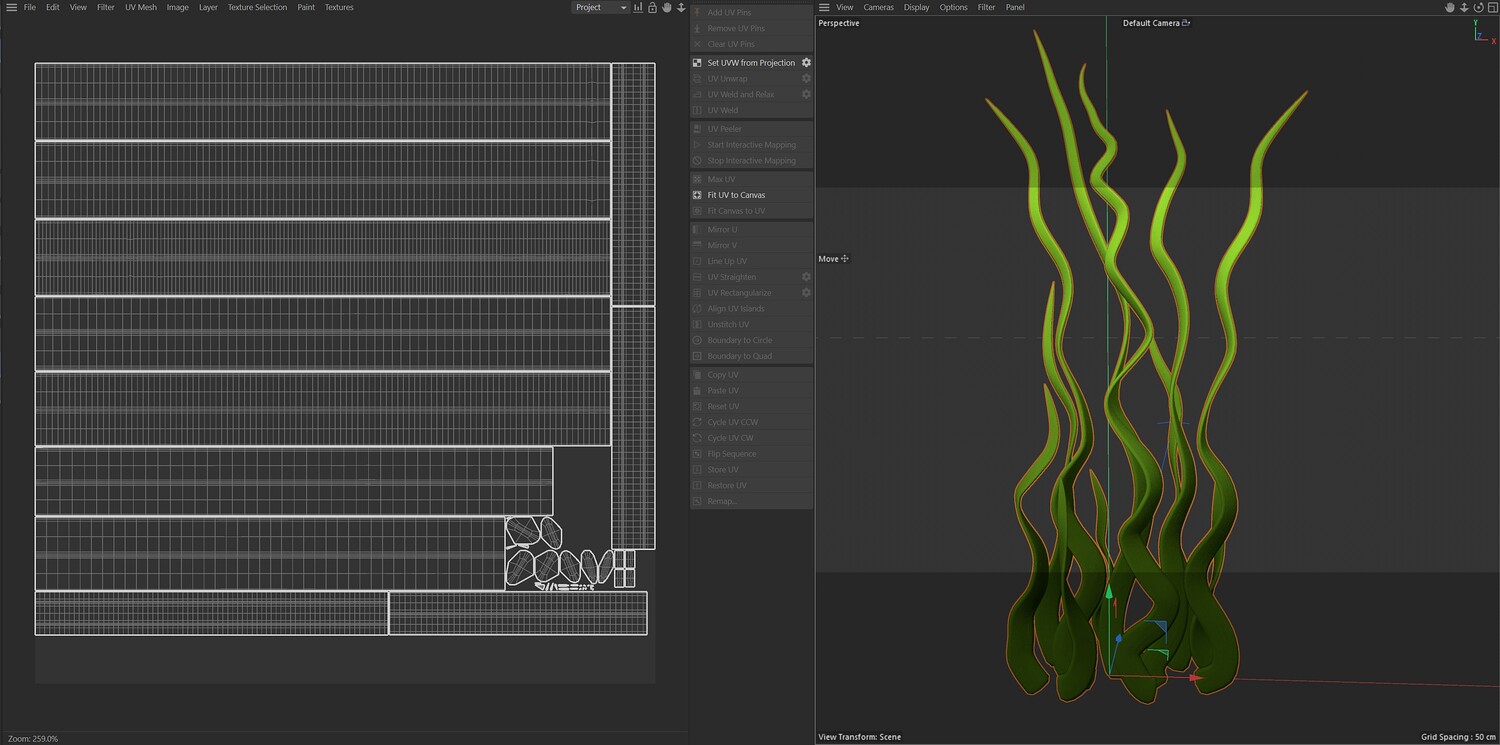Click the 3D viewport rotate camera icon
This screenshot has height=745, width=1500.
pyautogui.click(x=1478, y=7)
